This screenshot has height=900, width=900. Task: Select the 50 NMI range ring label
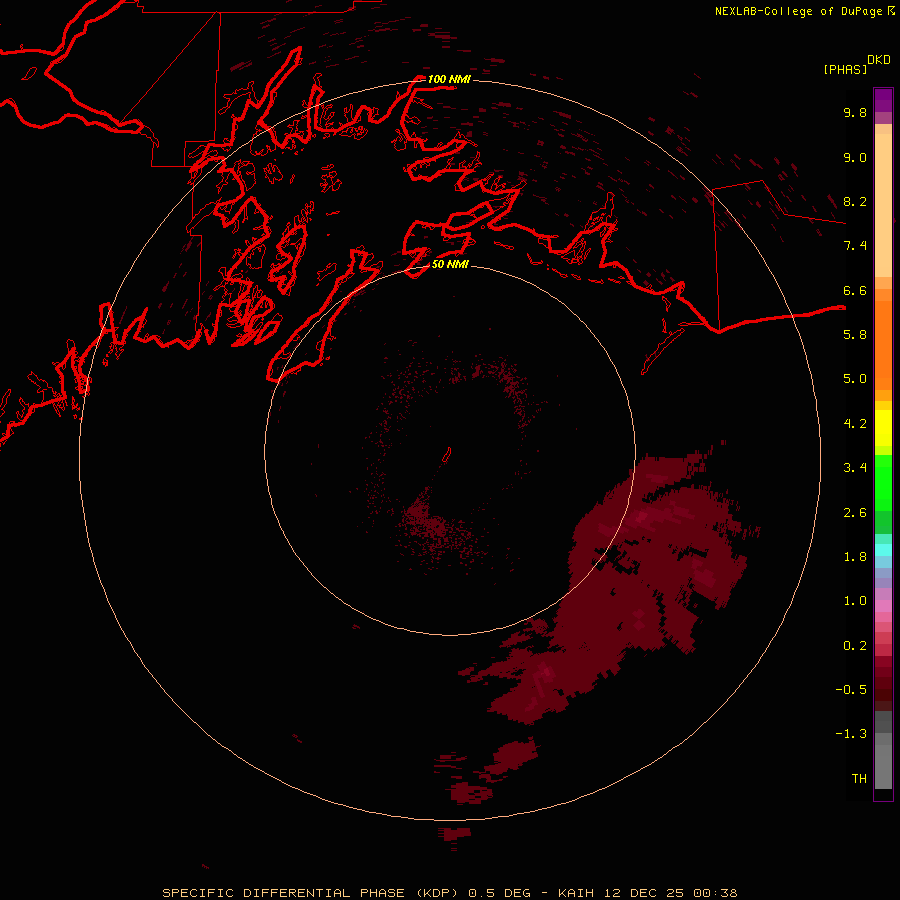click(450, 264)
